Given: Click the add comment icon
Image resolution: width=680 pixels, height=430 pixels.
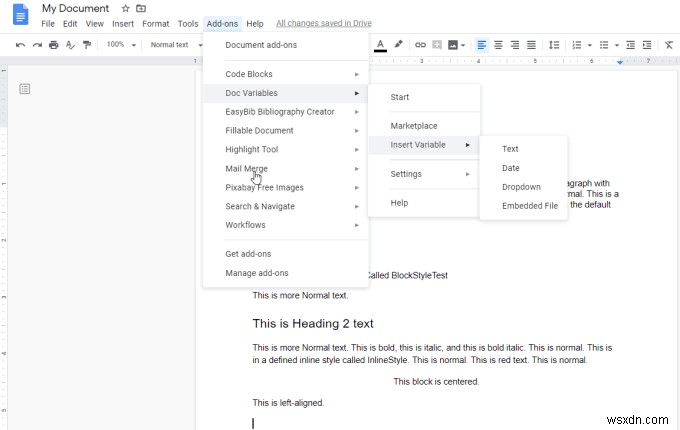Looking at the screenshot, I should (437, 45).
